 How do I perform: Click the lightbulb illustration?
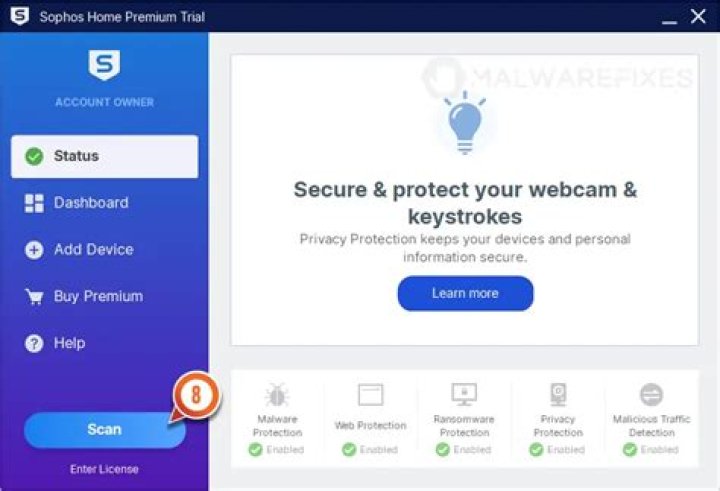coord(465,123)
